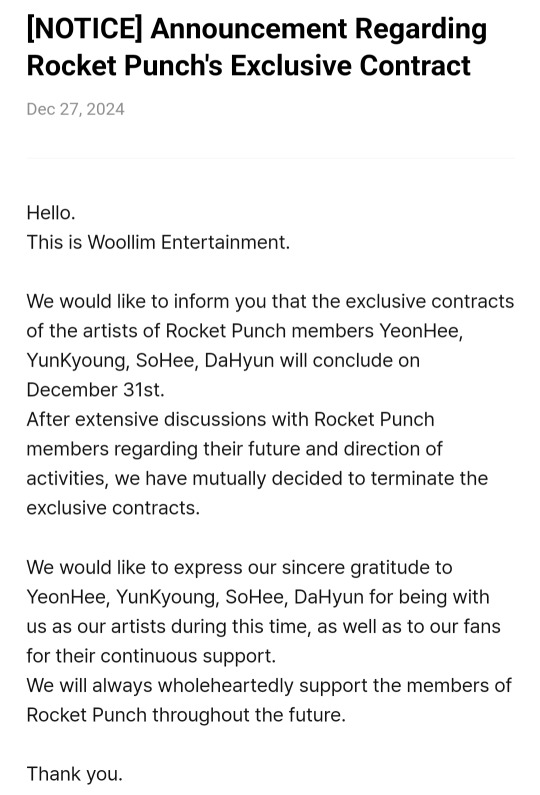Click "us as our artists during" line
The image size is (540, 795).
(x=264, y=627)
